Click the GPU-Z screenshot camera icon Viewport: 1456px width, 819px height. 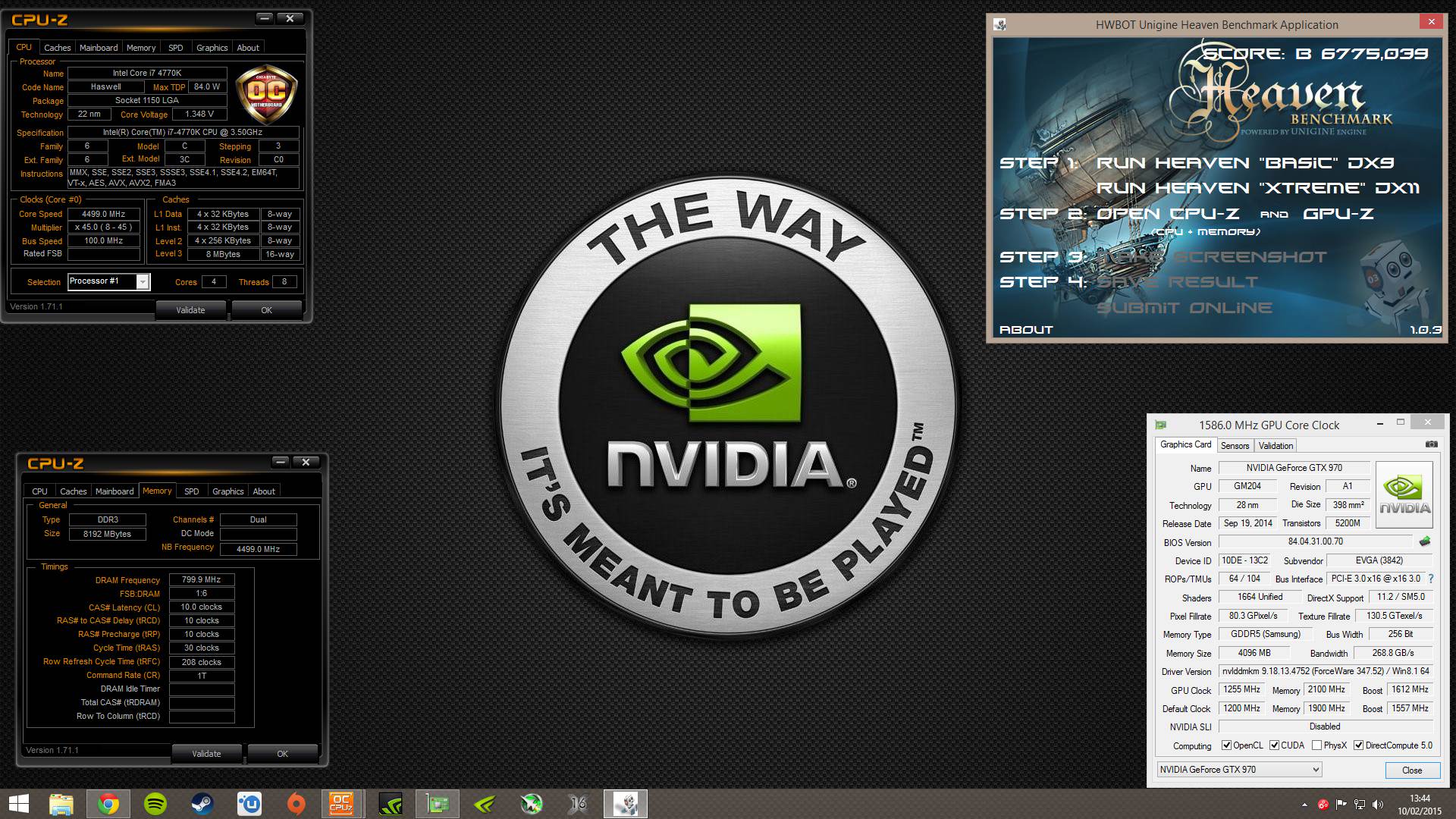coord(1431,444)
